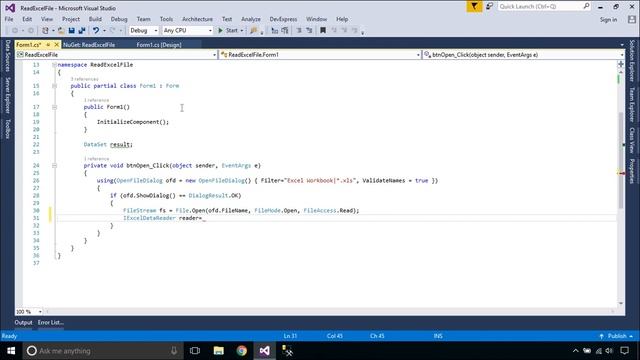Collapse the namespace ReadExcelFile code block

[54, 65]
